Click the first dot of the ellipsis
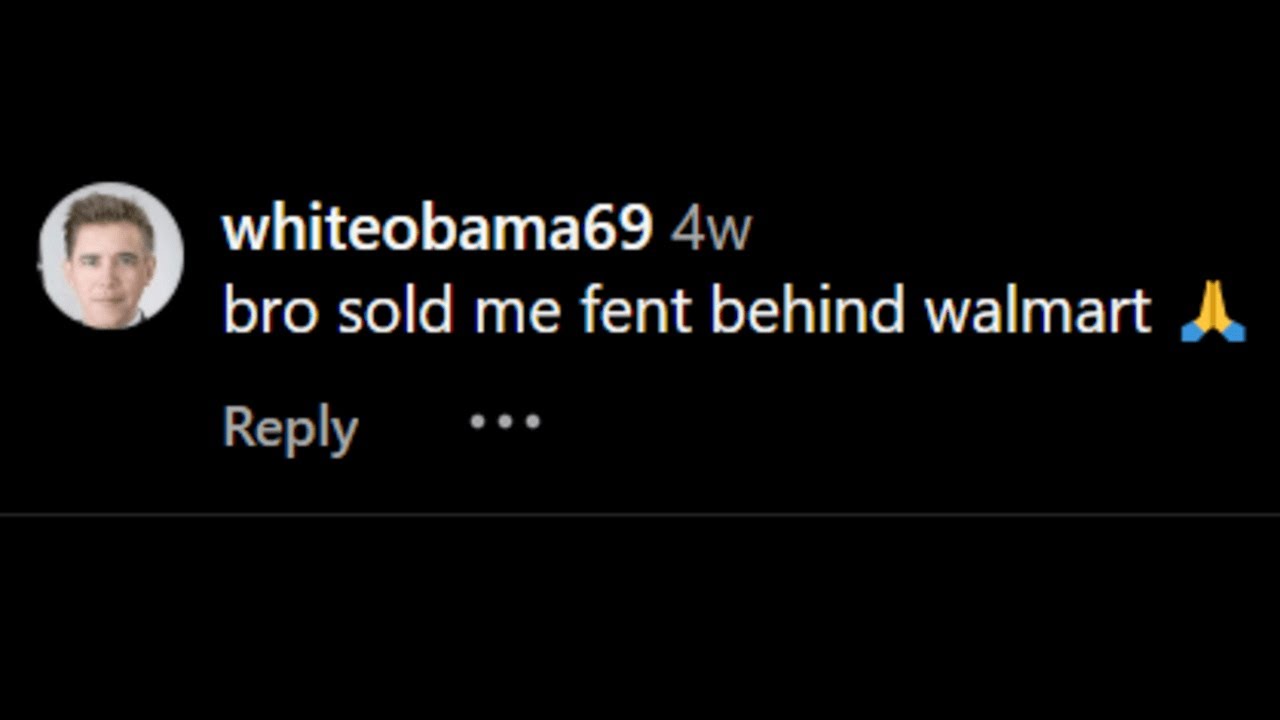 [x=478, y=421]
